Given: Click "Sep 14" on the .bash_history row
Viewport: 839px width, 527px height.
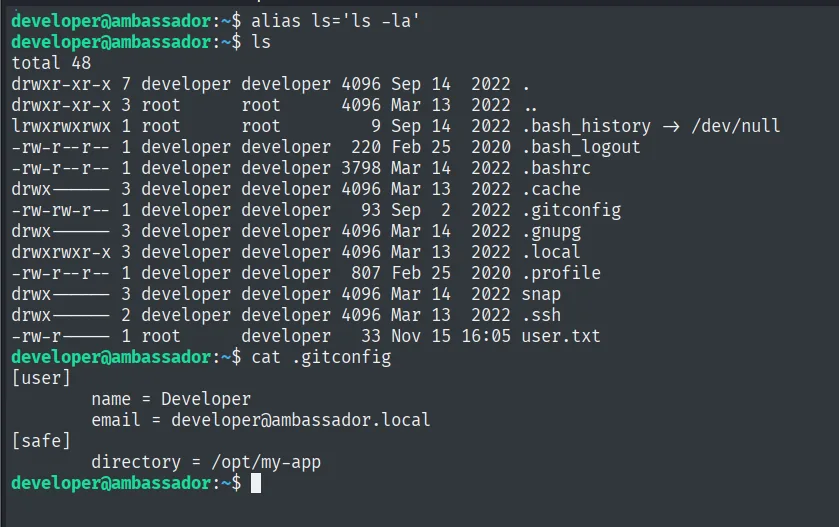Looking at the screenshot, I should point(421,126).
